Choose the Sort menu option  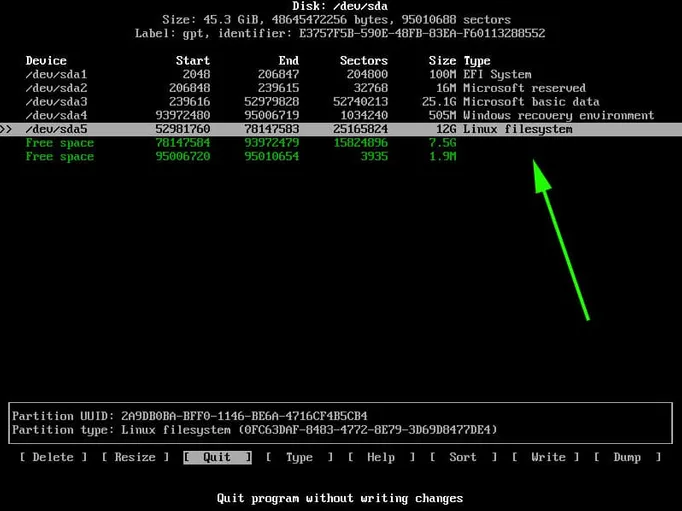point(463,457)
